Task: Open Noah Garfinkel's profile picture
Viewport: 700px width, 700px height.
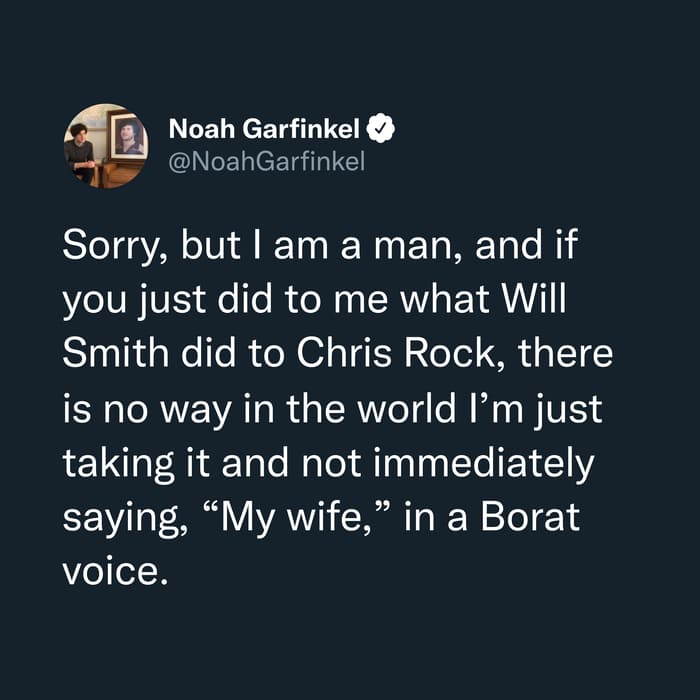Action: click(x=106, y=146)
